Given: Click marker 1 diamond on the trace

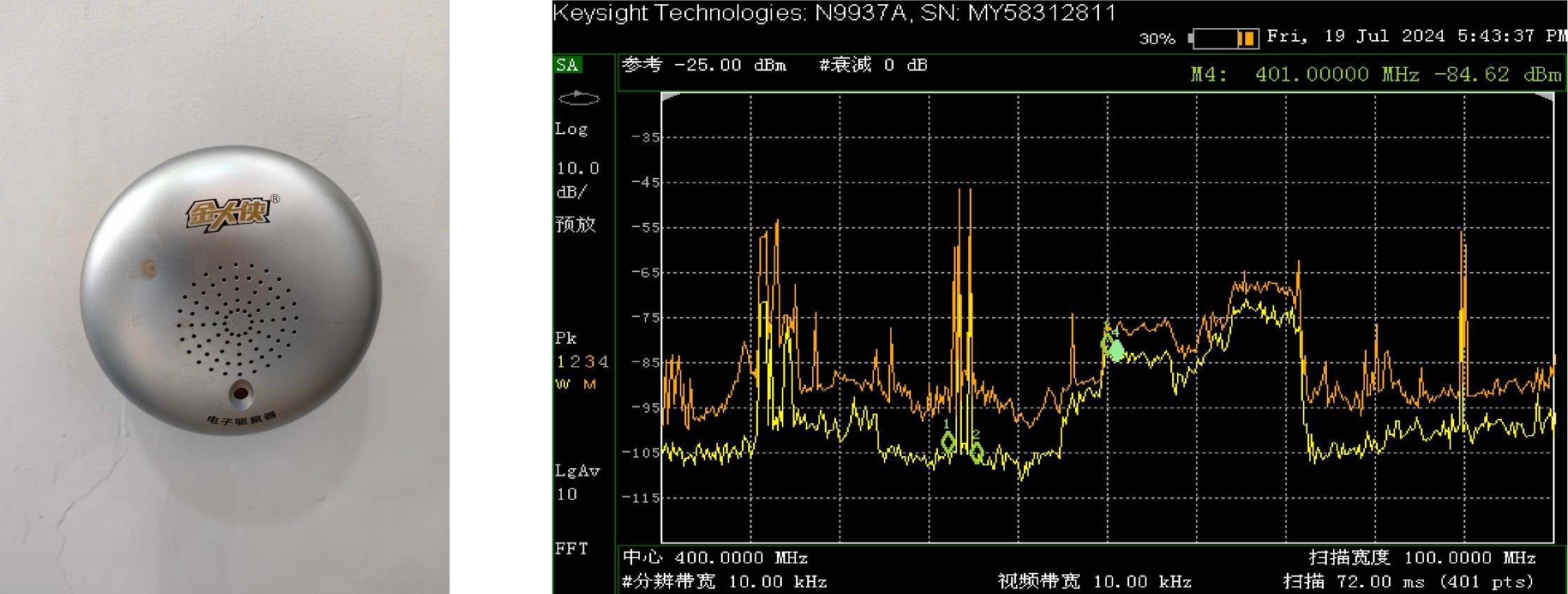Looking at the screenshot, I should point(948,442).
